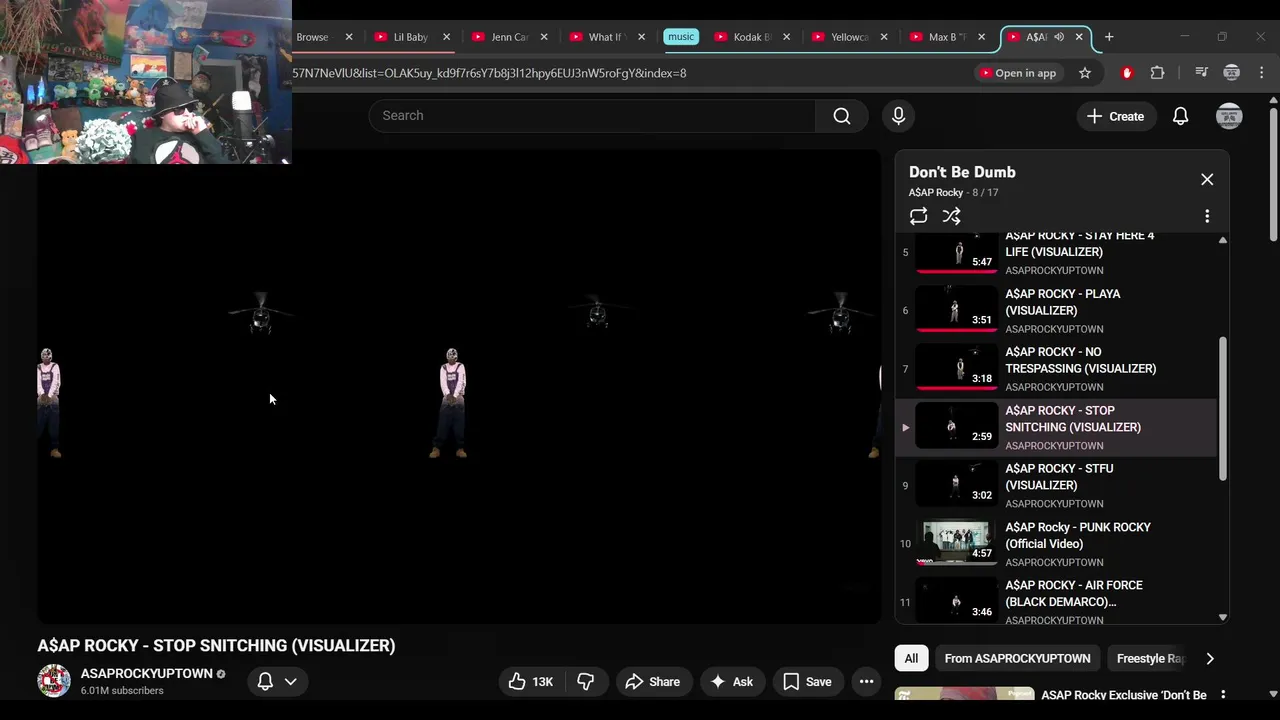Close the Lil Baby tab
1280x720 pixels.
446,37
